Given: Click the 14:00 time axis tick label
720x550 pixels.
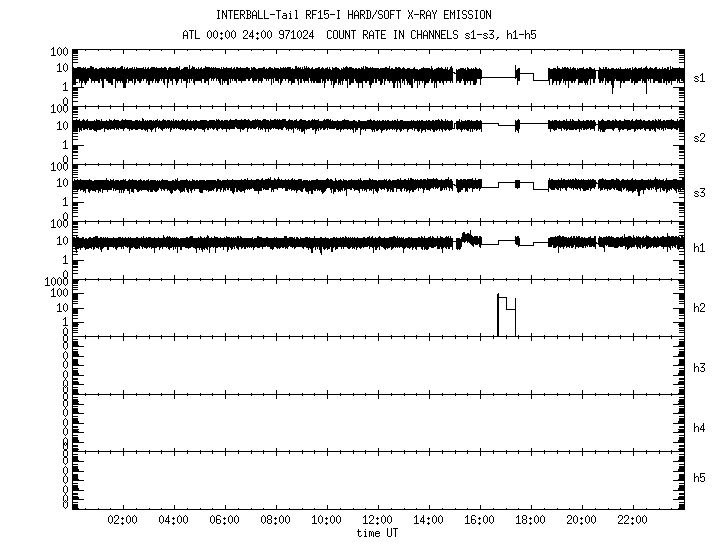Looking at the screenshot, I should [428, 520].
